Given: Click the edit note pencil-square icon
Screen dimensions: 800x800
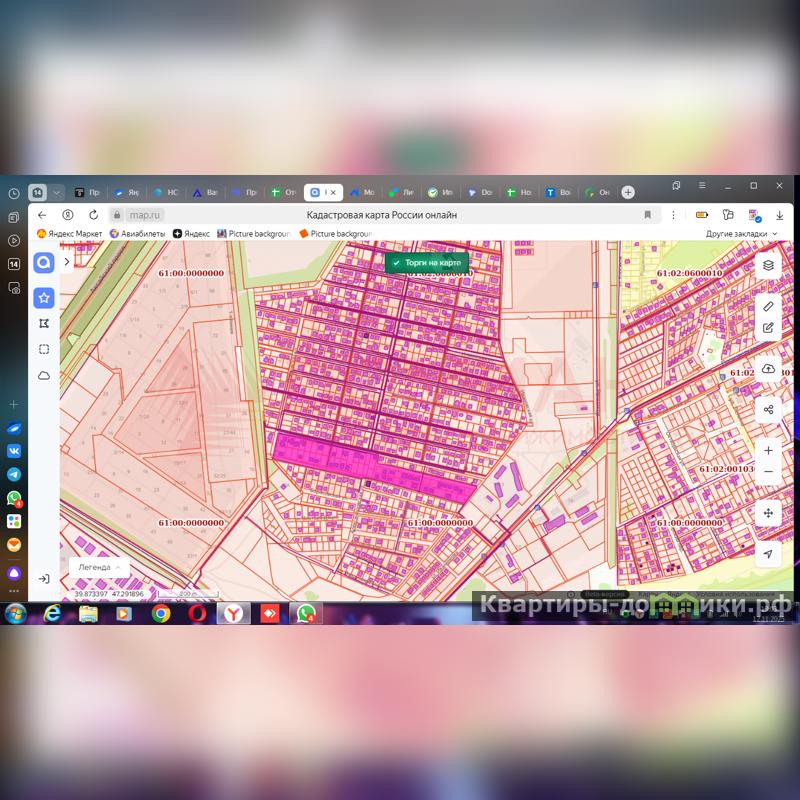Looking at the screenshot, I should [x=768, y=327].
